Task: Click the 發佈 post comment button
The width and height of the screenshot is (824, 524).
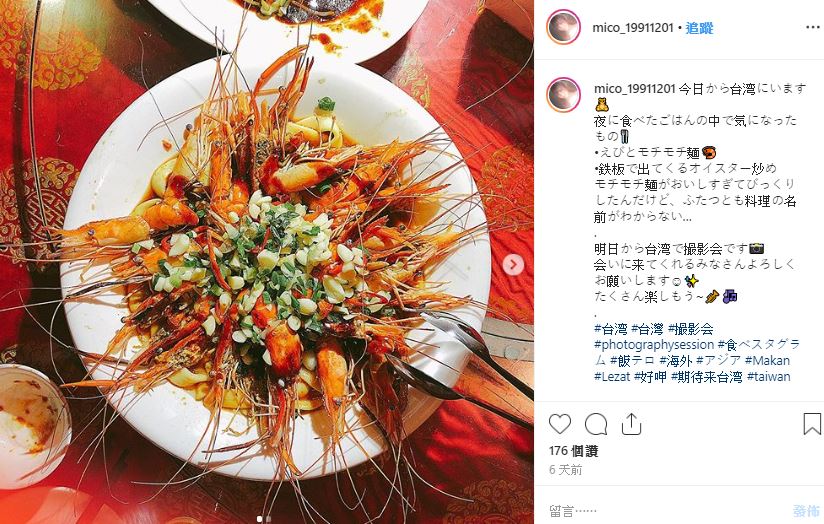Action: pos(806,510)
